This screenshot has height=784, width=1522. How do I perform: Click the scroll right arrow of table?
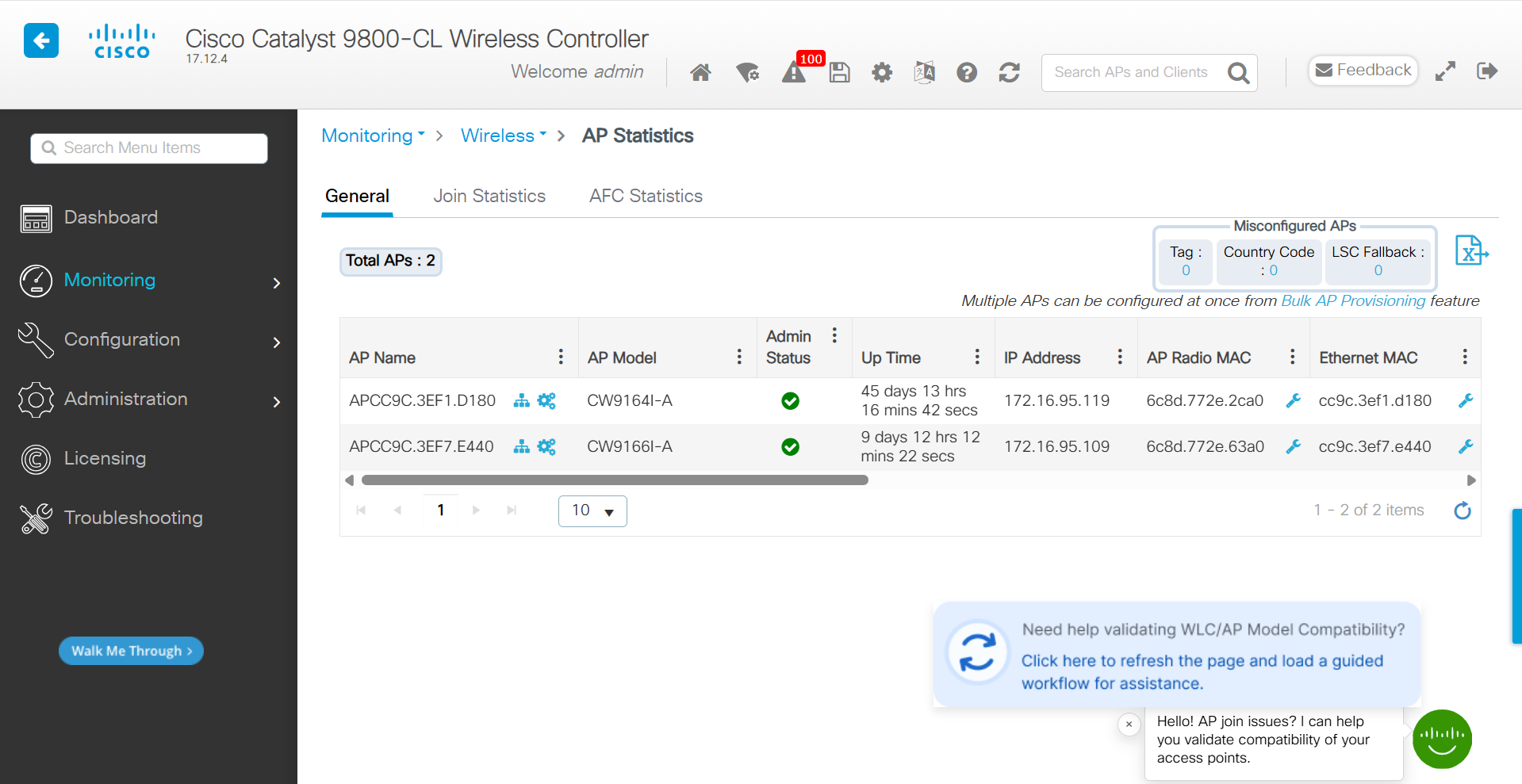click(x=1471, y=480)
